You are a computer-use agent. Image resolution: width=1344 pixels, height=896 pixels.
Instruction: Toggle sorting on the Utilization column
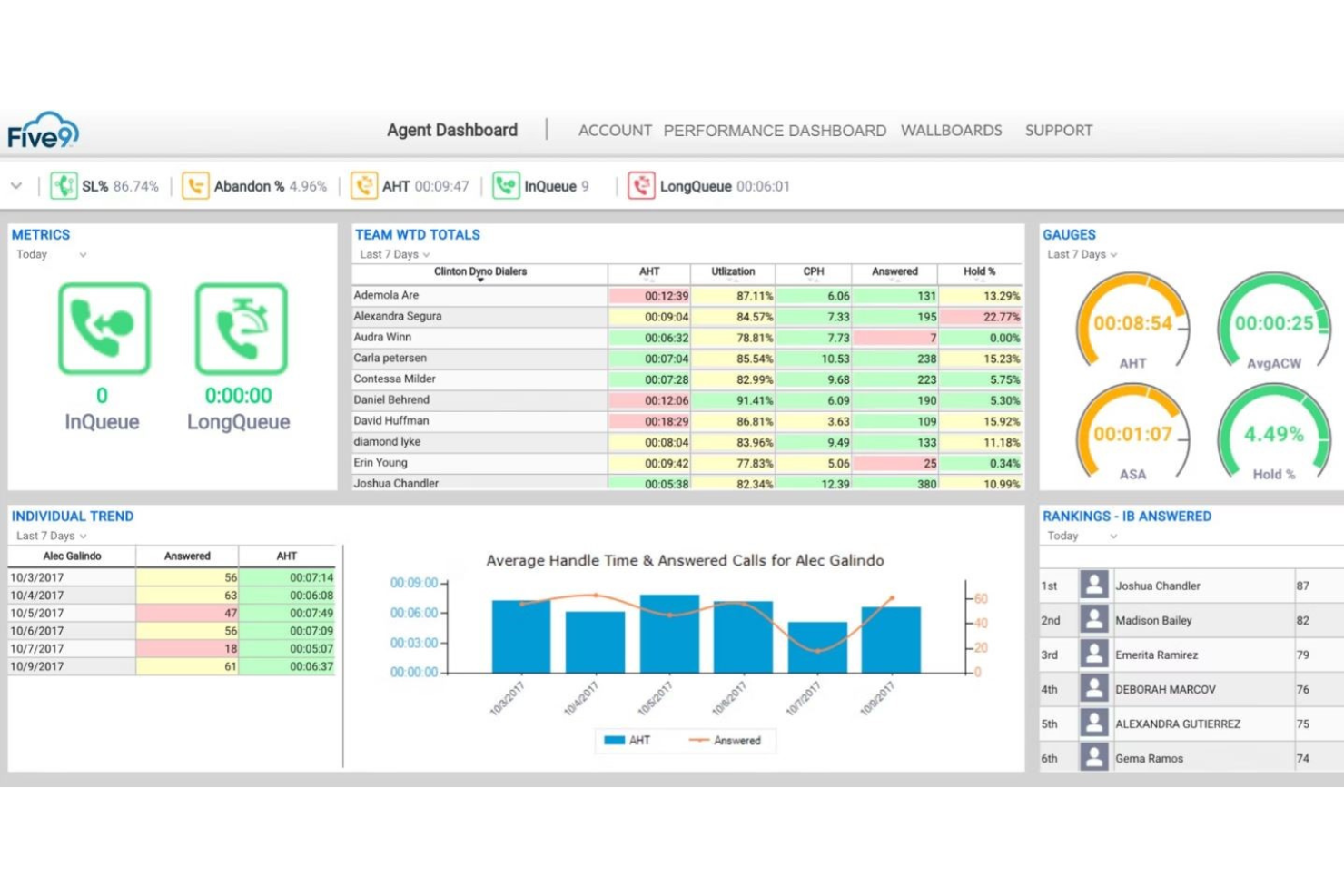coord(732,271)
